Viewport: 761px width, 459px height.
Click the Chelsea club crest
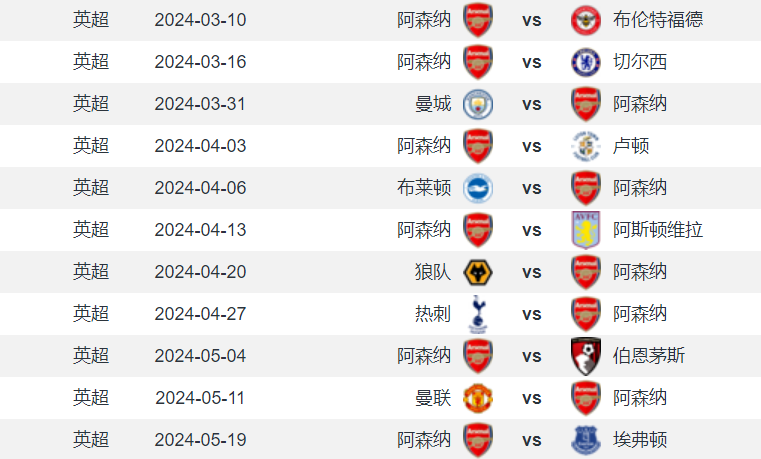(585, 62)
